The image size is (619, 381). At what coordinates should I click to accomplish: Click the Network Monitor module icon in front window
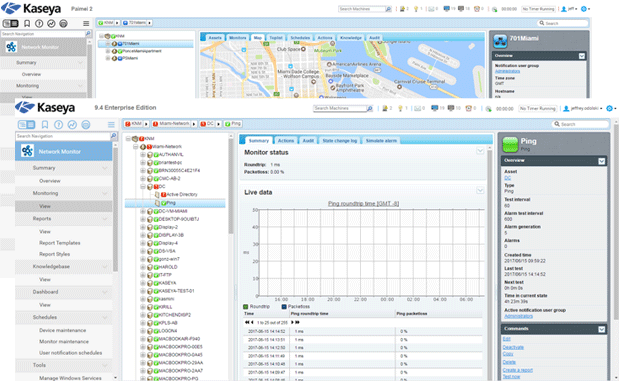[27, 151]
